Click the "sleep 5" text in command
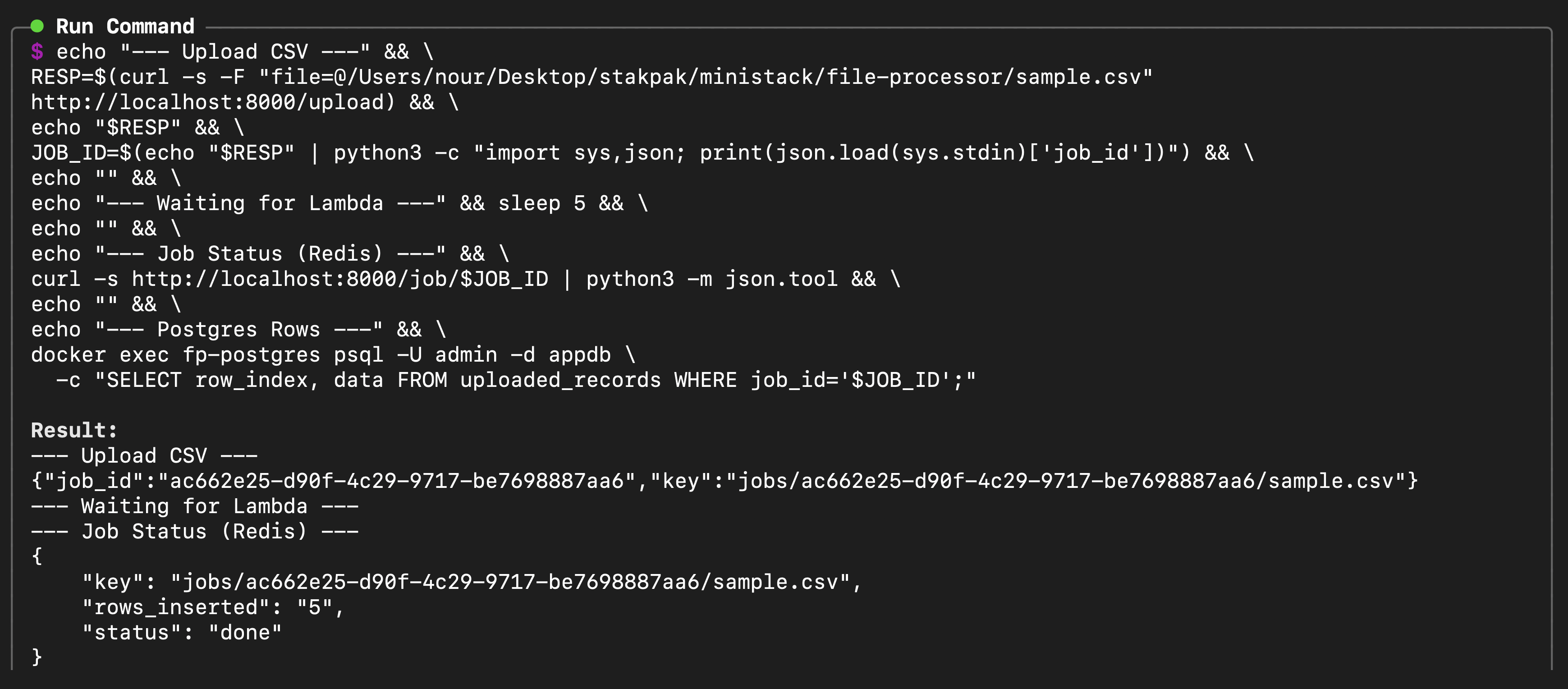This screenshot has height=689, width=1568. (541, 203)
